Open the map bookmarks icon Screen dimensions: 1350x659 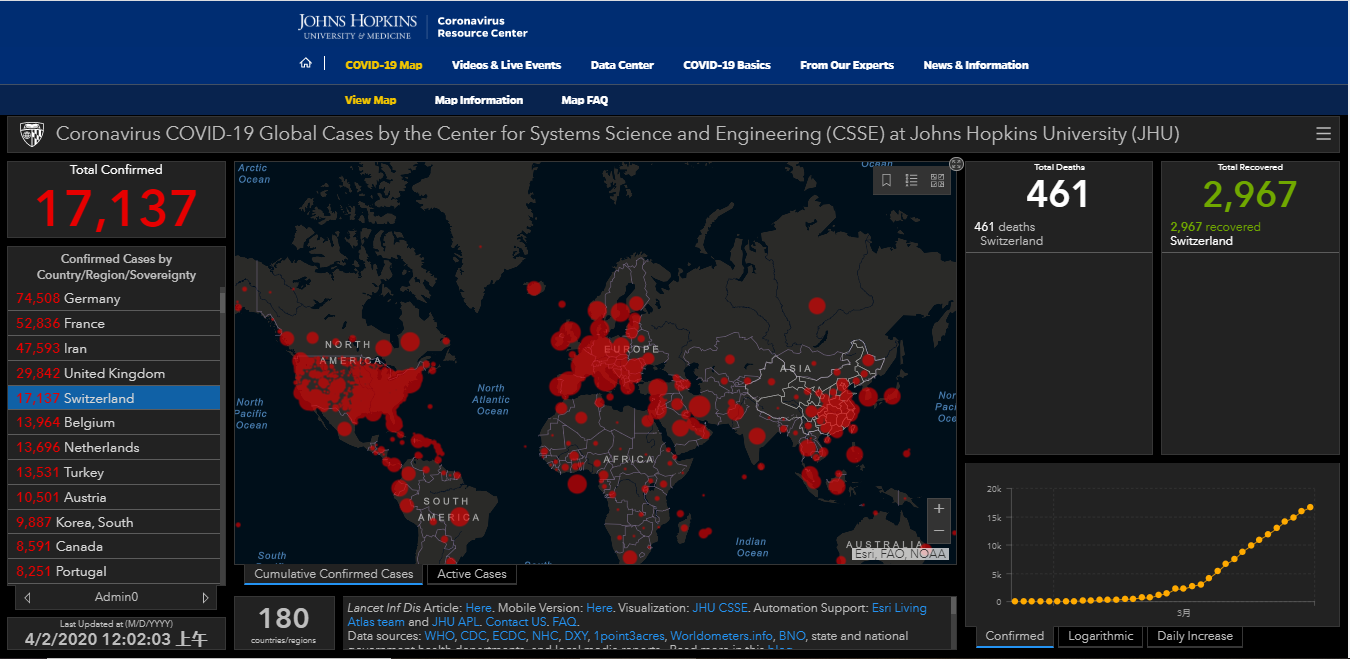coord(886,181)
